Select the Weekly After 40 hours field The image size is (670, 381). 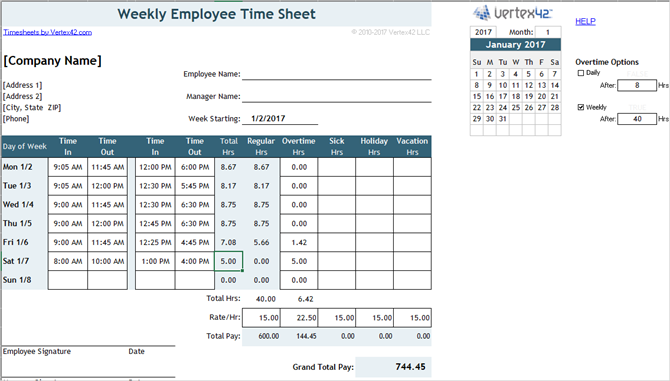coord(637,119)
